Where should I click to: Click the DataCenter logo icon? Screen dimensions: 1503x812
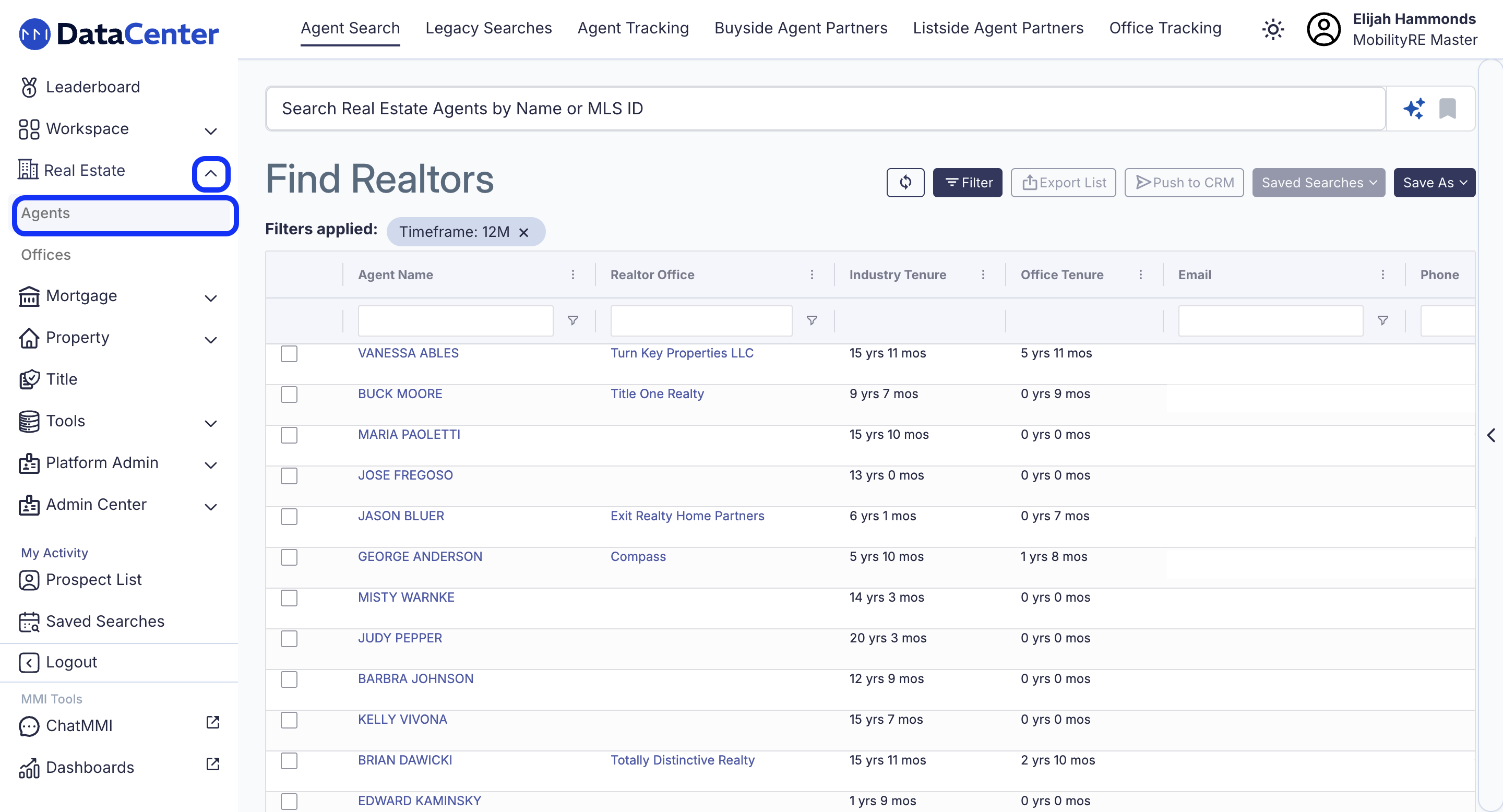(x=34, y=34)
